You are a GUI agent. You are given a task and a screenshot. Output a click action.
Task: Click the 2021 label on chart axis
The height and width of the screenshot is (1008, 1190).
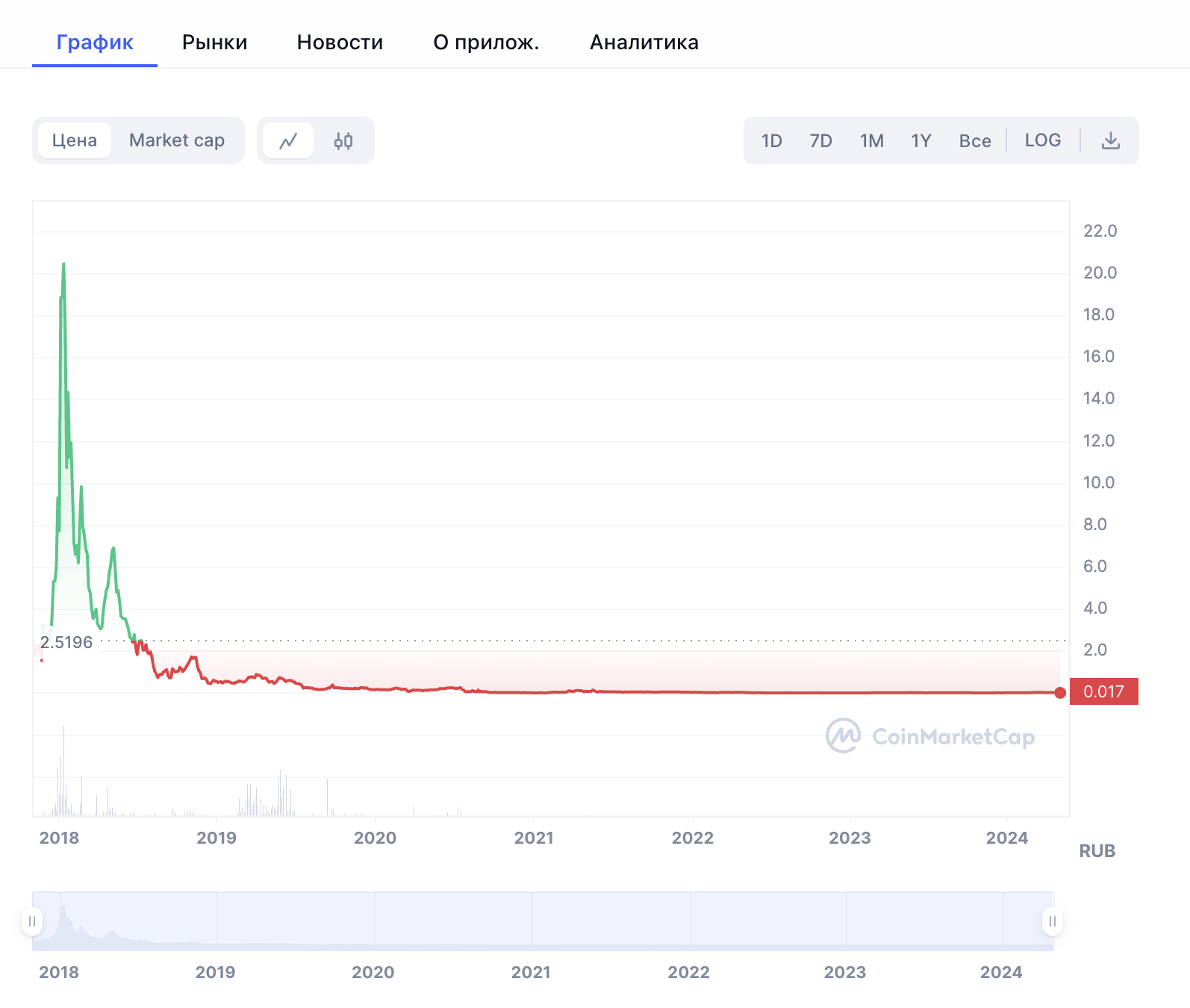(534, 838)
